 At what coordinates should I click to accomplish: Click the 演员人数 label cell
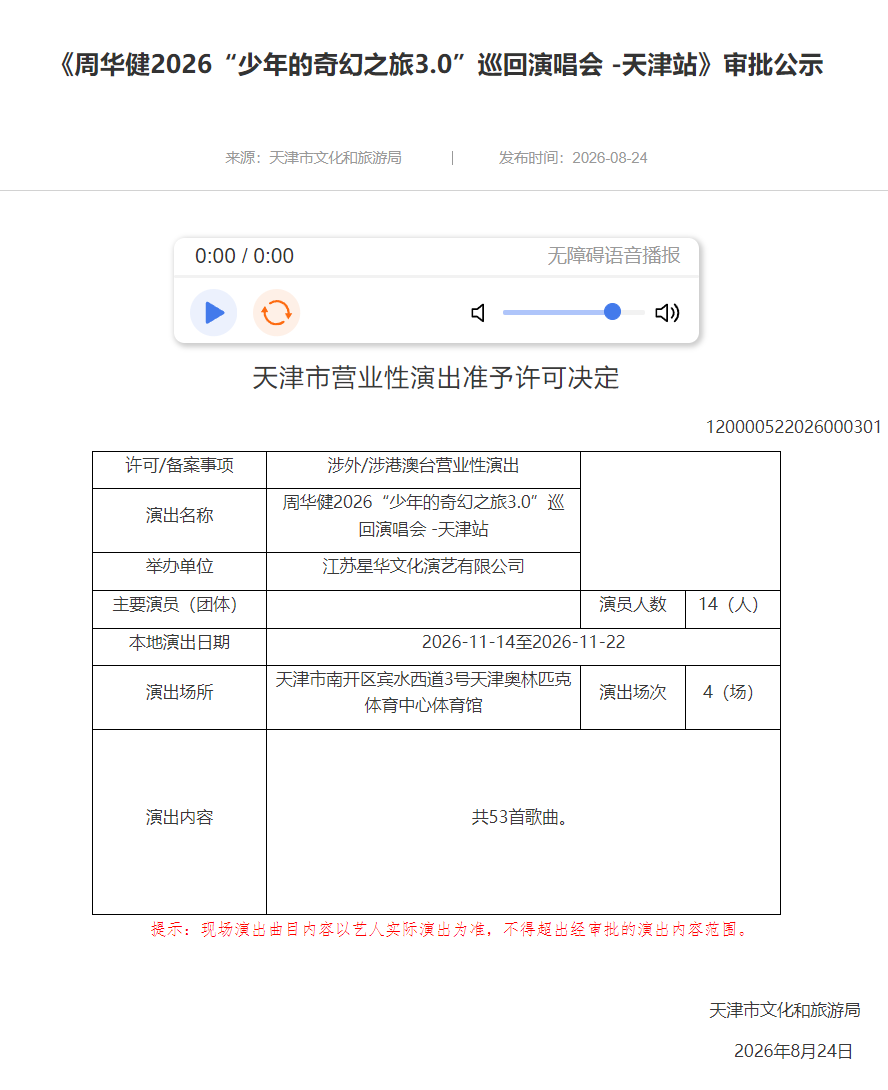coord(633,610)
